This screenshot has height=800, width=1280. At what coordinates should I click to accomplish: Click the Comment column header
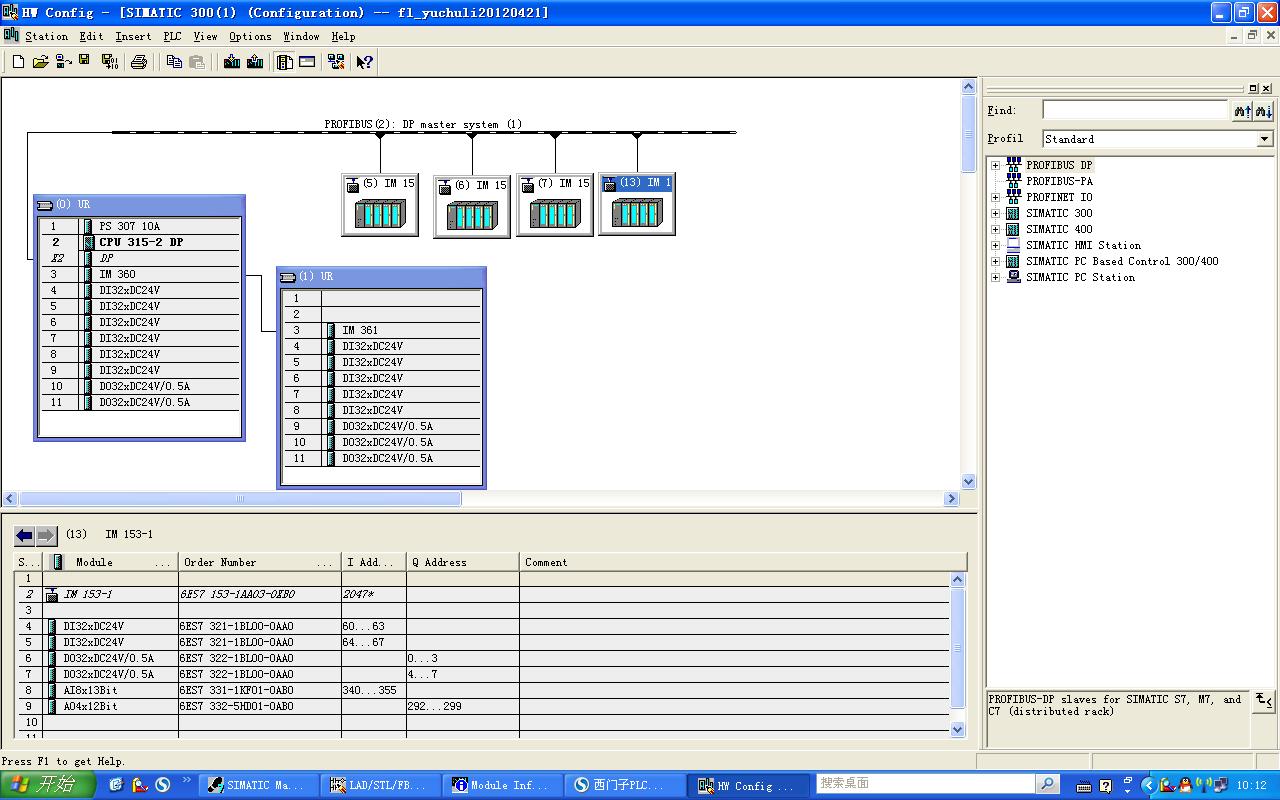pyautogui.click(x=743, y=562)
